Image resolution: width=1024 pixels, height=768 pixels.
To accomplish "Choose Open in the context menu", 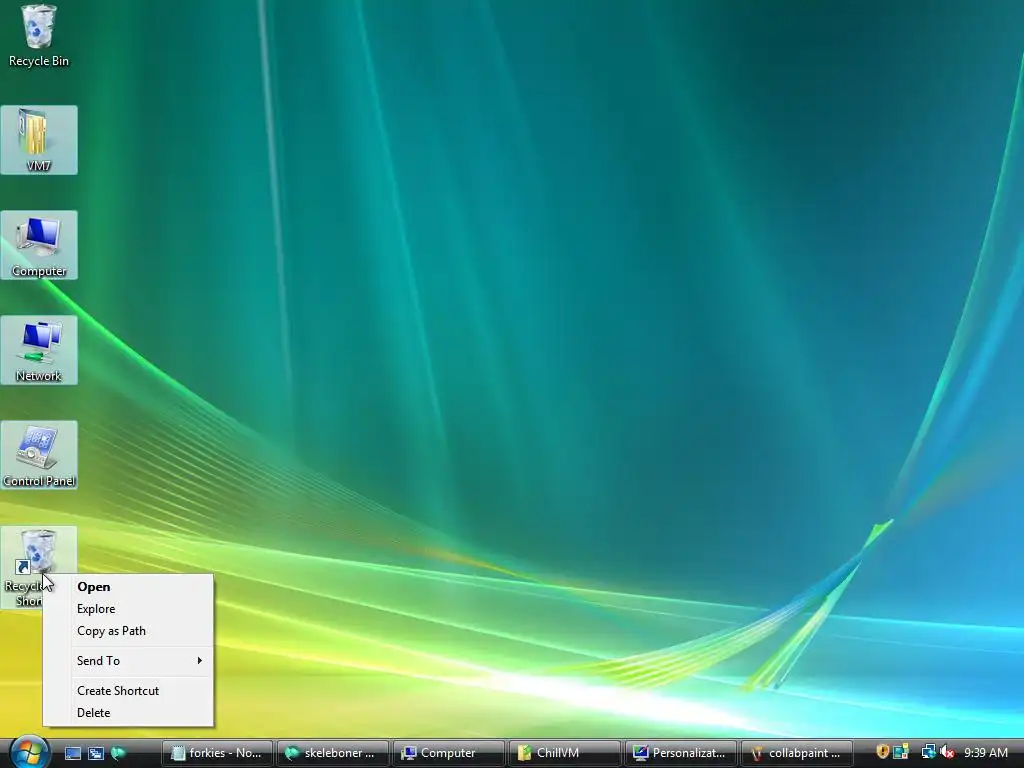I will (128, 586).
